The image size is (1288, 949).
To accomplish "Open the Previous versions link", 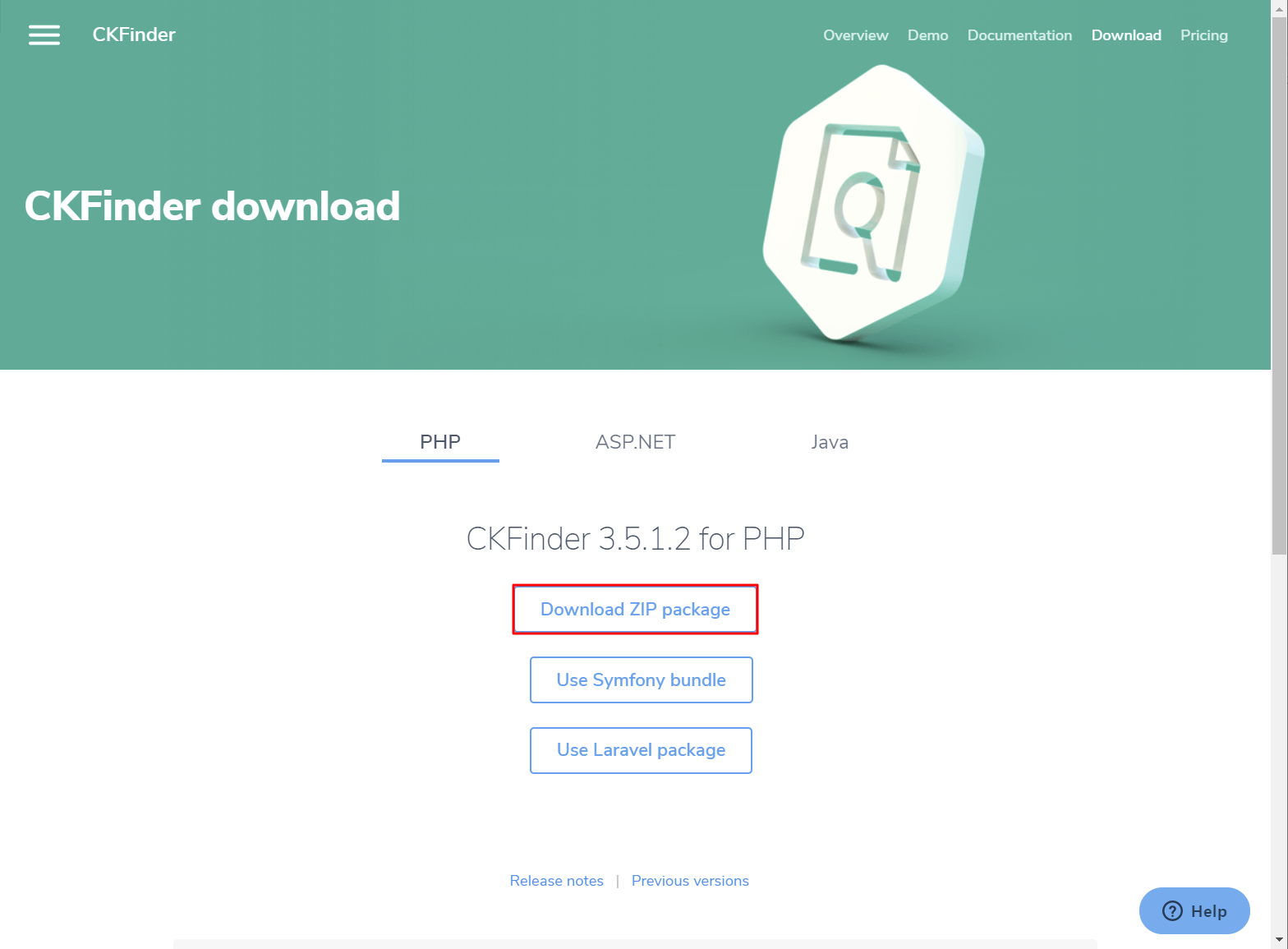I will (x=690, y=881).
